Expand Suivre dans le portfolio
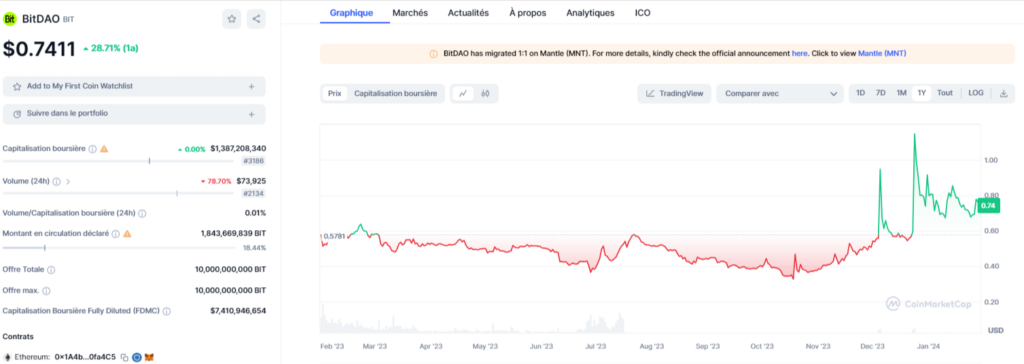 pos(134,114)
